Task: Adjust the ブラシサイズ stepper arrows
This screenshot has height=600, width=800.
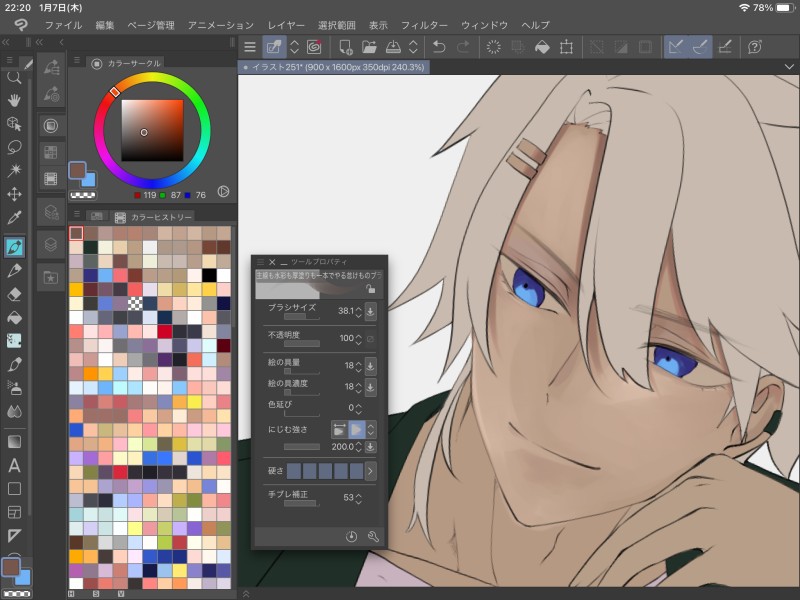Action: click(x=359, y=311)
